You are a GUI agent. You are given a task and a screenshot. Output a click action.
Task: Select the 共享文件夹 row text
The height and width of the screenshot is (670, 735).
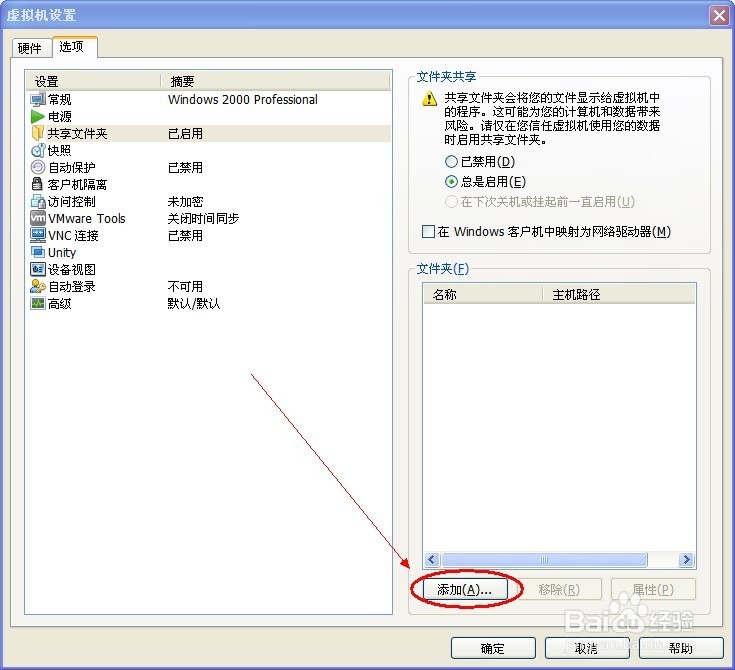[77, 134]
